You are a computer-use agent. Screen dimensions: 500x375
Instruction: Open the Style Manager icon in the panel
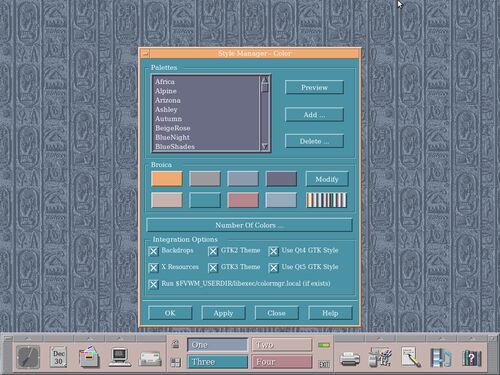point(380,357)
